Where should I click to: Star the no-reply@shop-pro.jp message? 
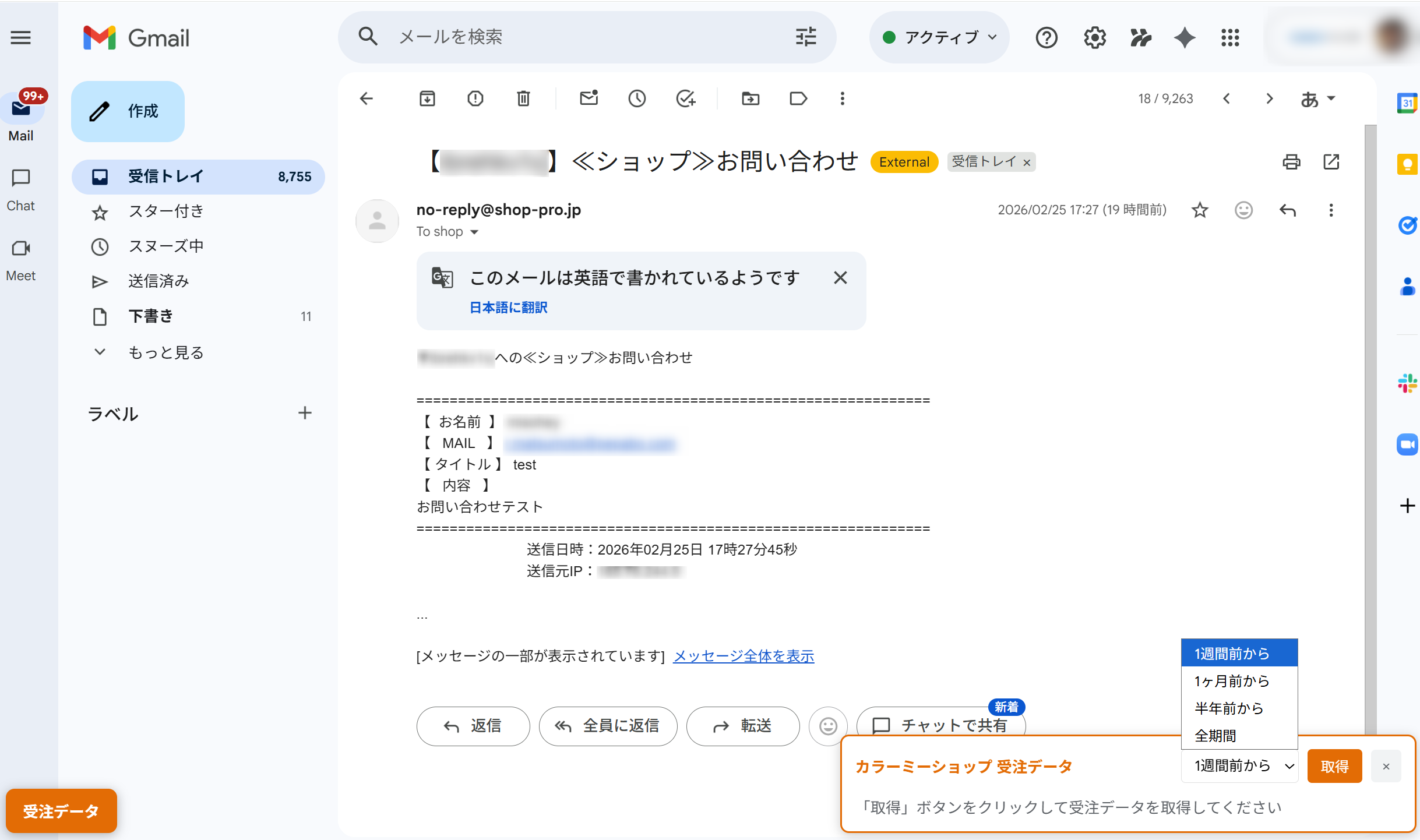(x=1199, y=210)
